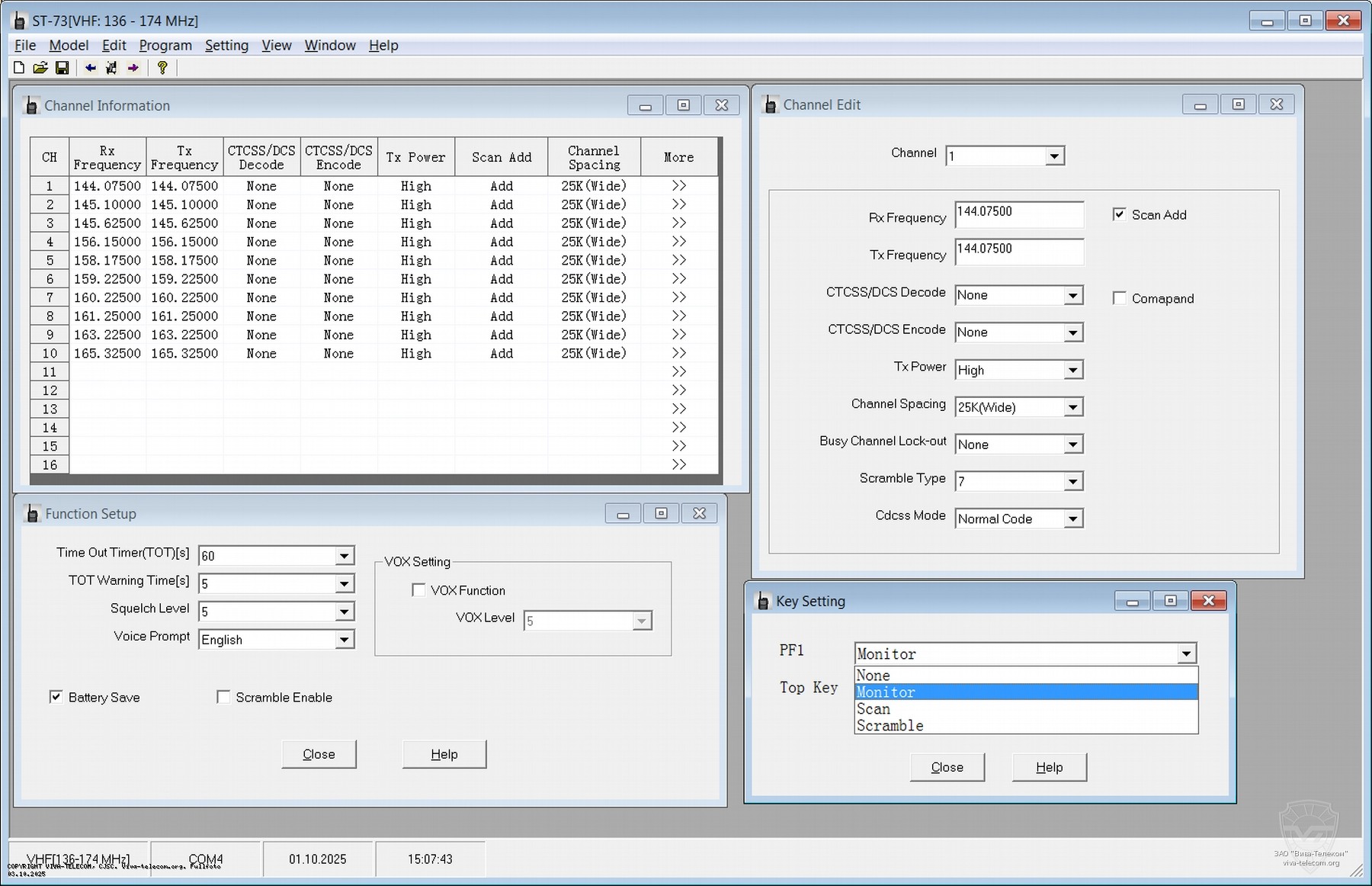This screenshot has width=1372, height=886.
Task: Click the Save floppy disk icon
Action: 62,68
